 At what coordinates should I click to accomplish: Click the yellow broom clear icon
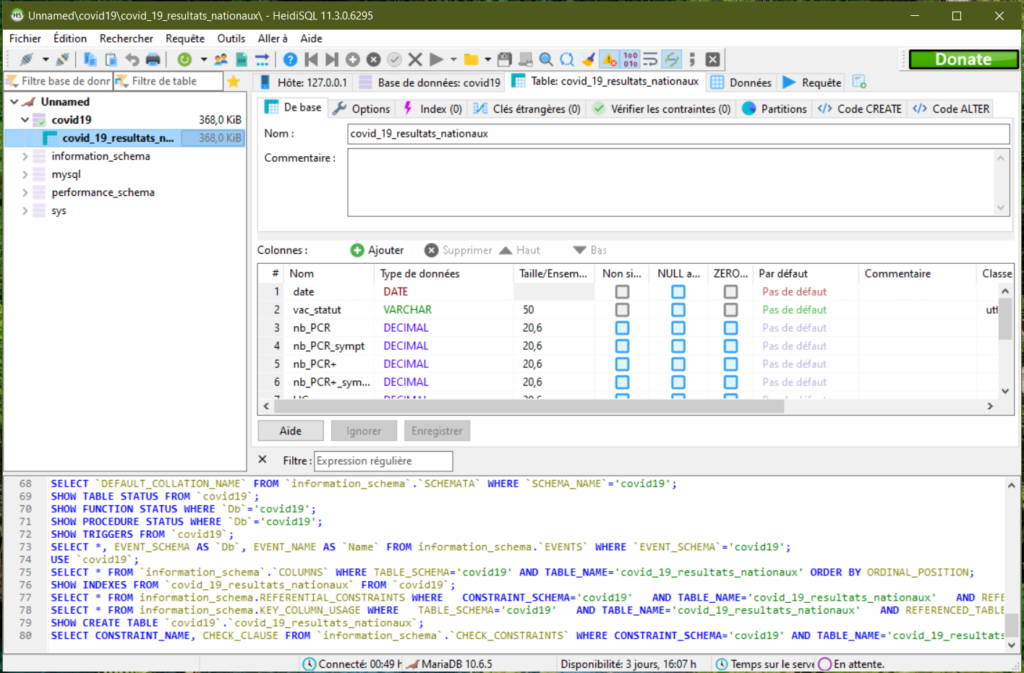tap(588, 60)
